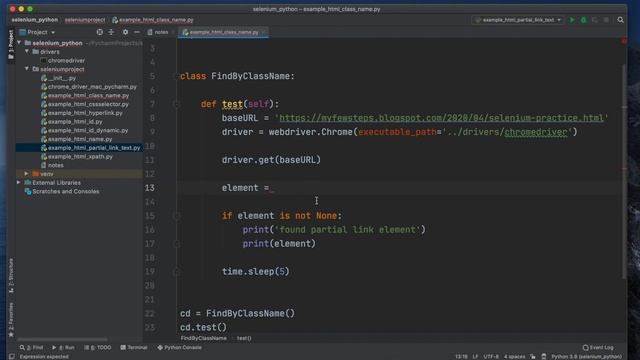Select chromedriver file in tree
The height and width of the screenshot is (360, 640).
(66, 60)
